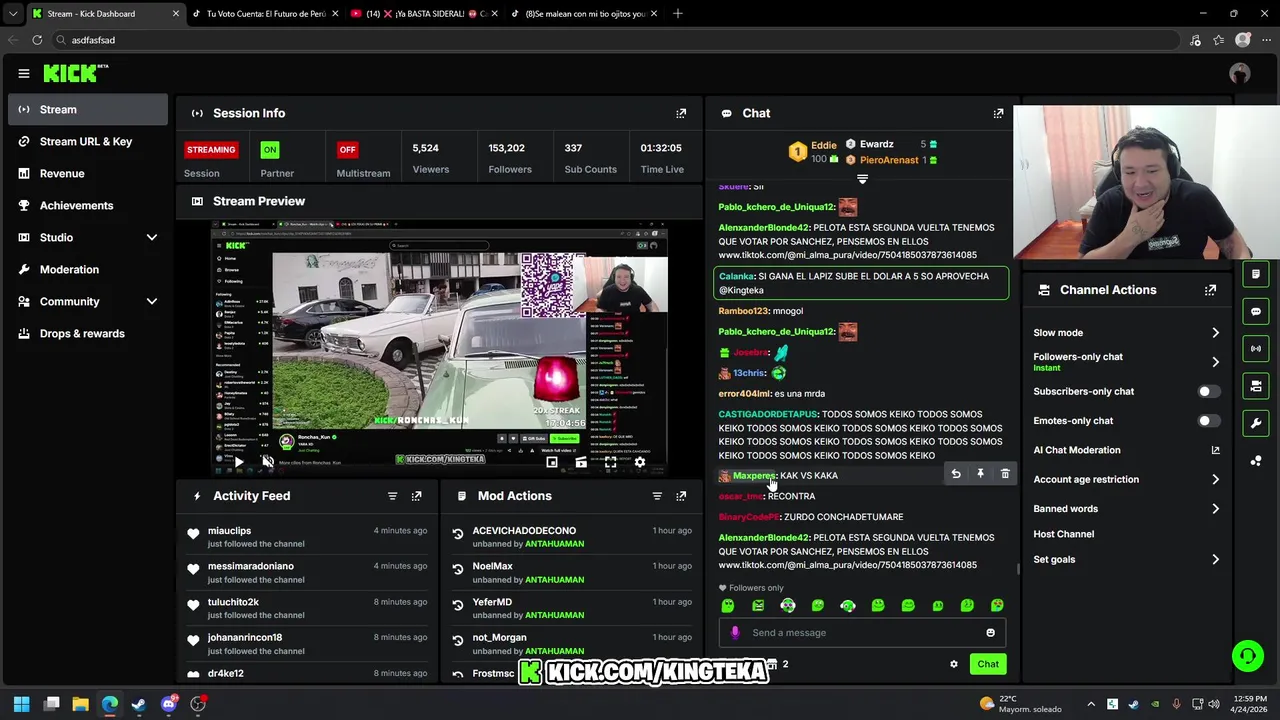This screenshot has height=720, width=1280.
Task: Toggle the chat bubble icon in right rail
Action: 1256,311
